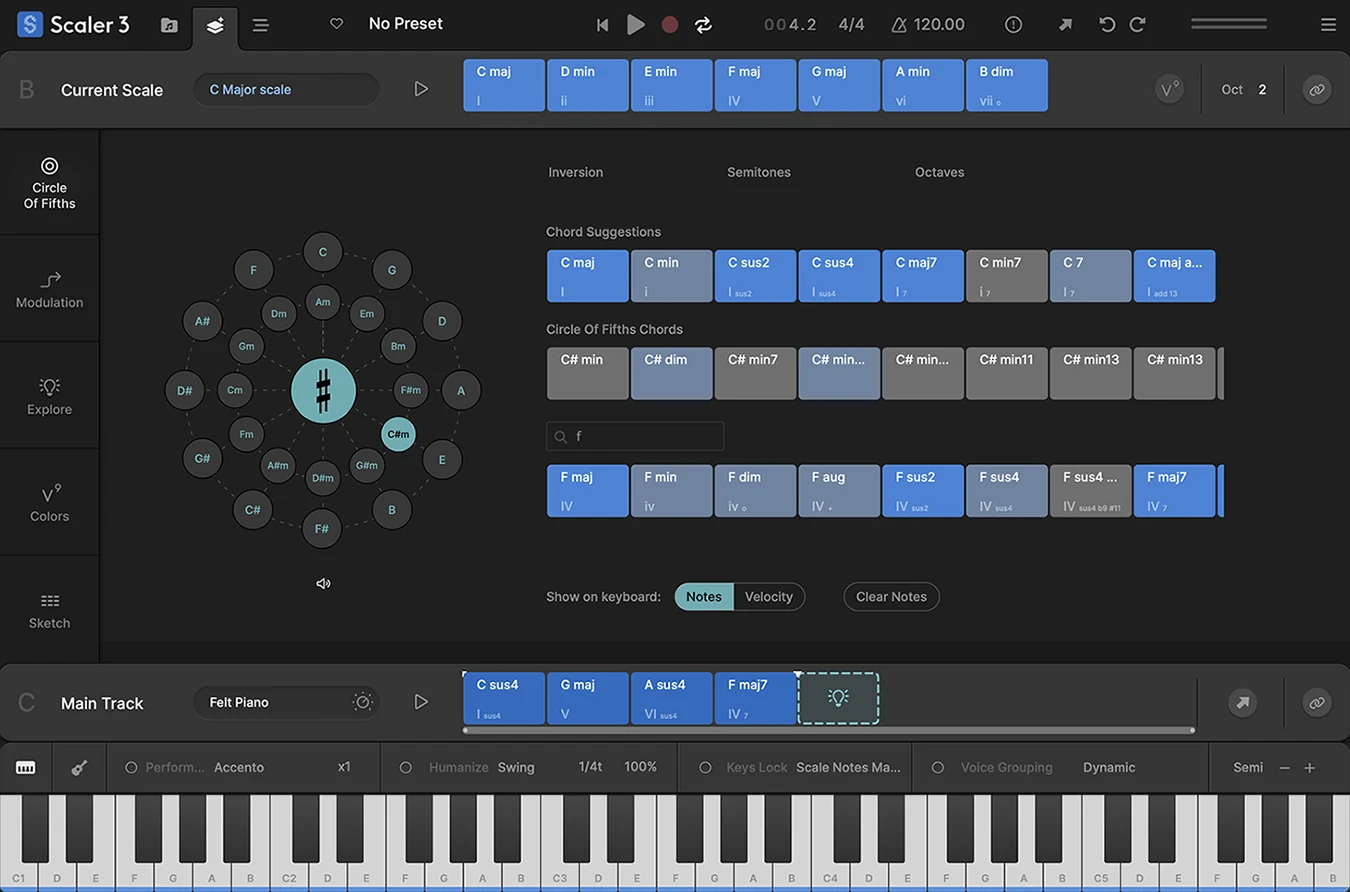The image size is (1350, 892).
Task: Enable the Performance toggle
Action: pyautogui.click(x=131, y=768)
